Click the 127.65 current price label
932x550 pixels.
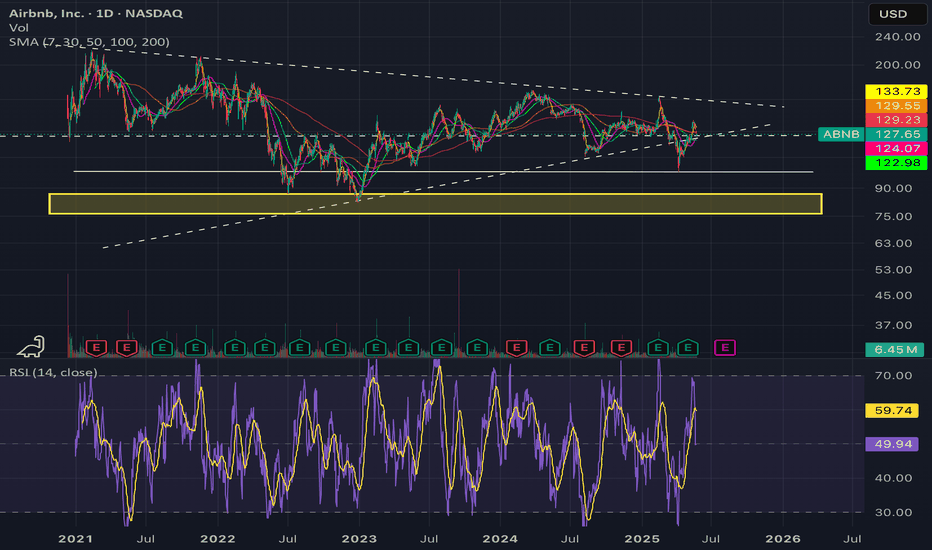(x=896, y=134)
